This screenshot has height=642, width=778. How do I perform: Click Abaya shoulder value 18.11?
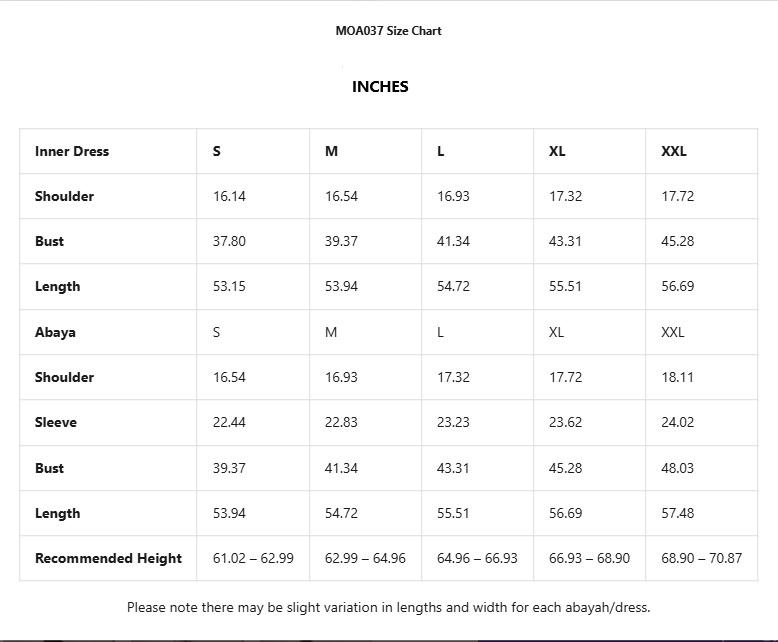pos(677,377)
